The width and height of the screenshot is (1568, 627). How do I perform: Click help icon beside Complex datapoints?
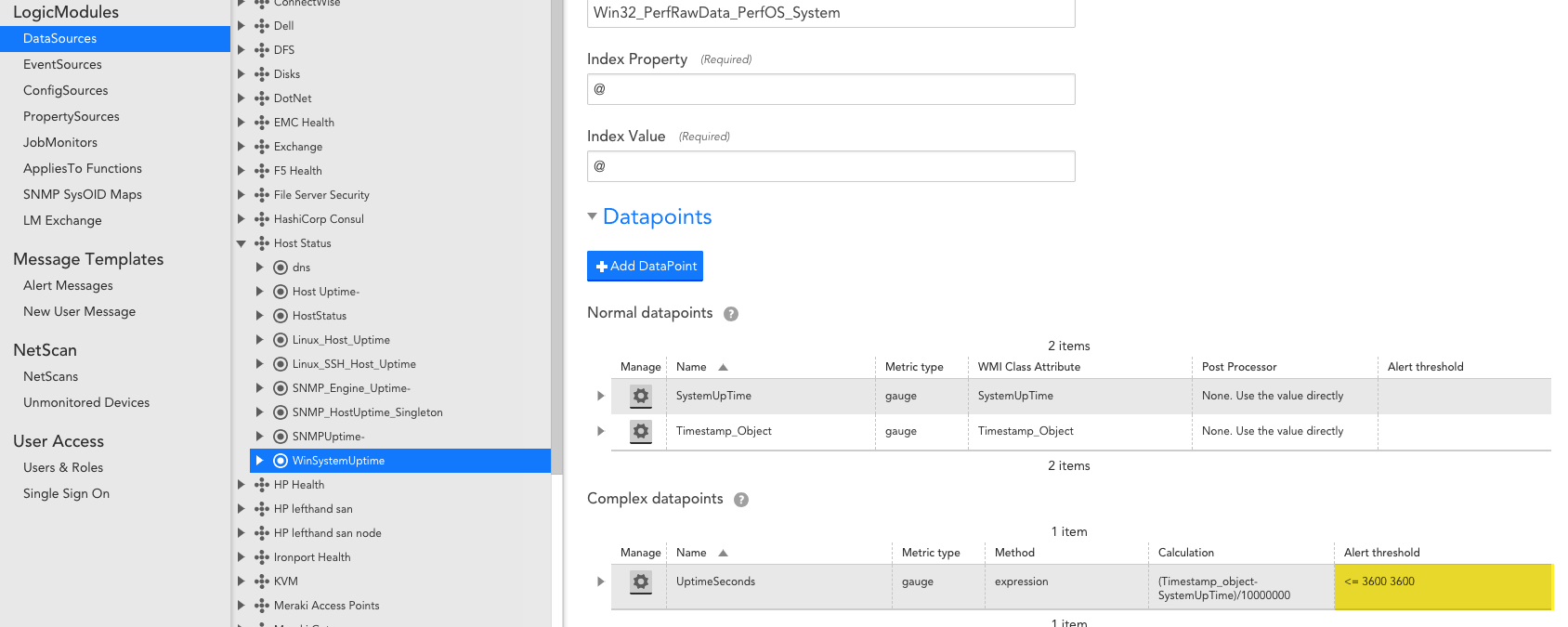741,500
